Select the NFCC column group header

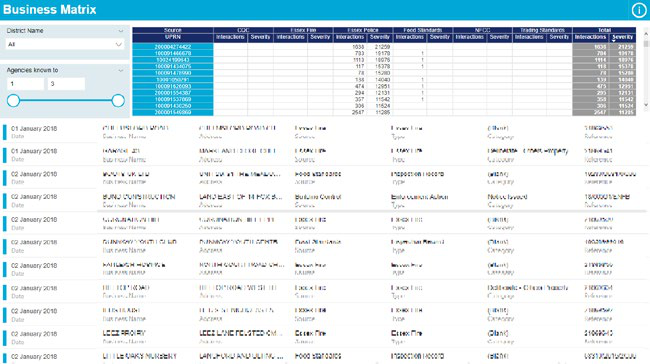[482, 30]
